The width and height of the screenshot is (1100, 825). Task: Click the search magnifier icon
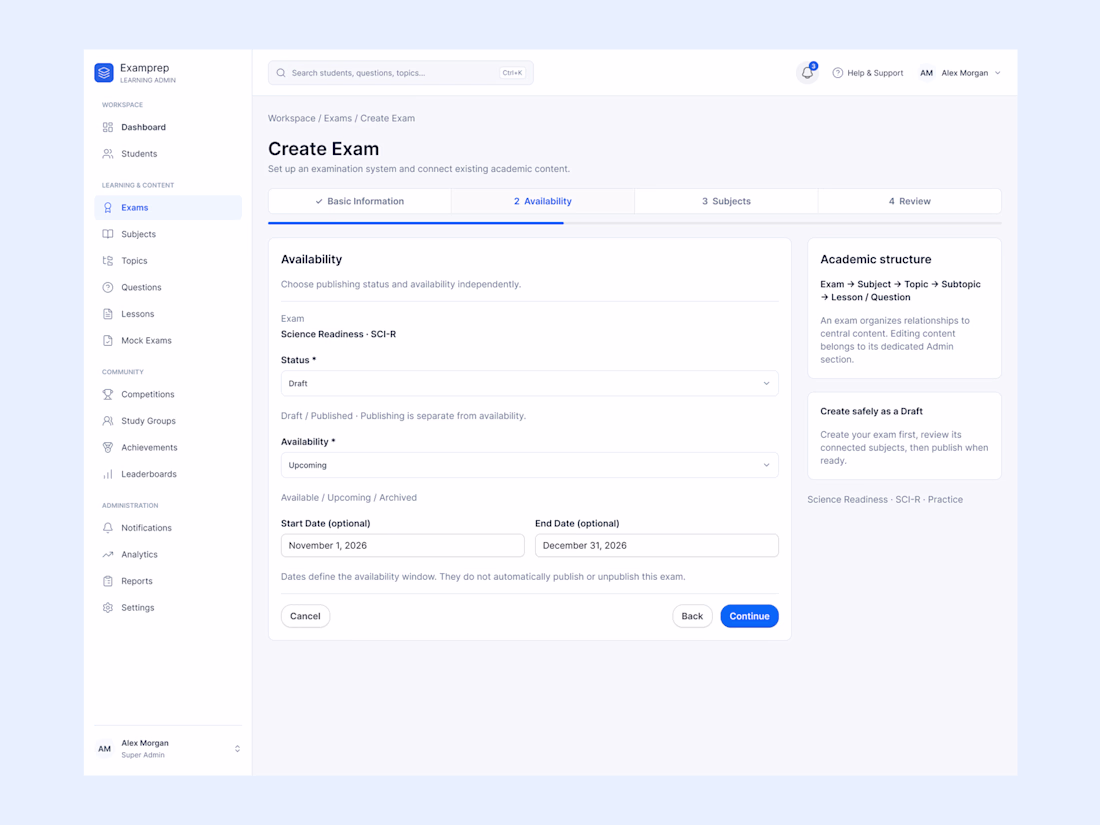click(x=281, y=73)
